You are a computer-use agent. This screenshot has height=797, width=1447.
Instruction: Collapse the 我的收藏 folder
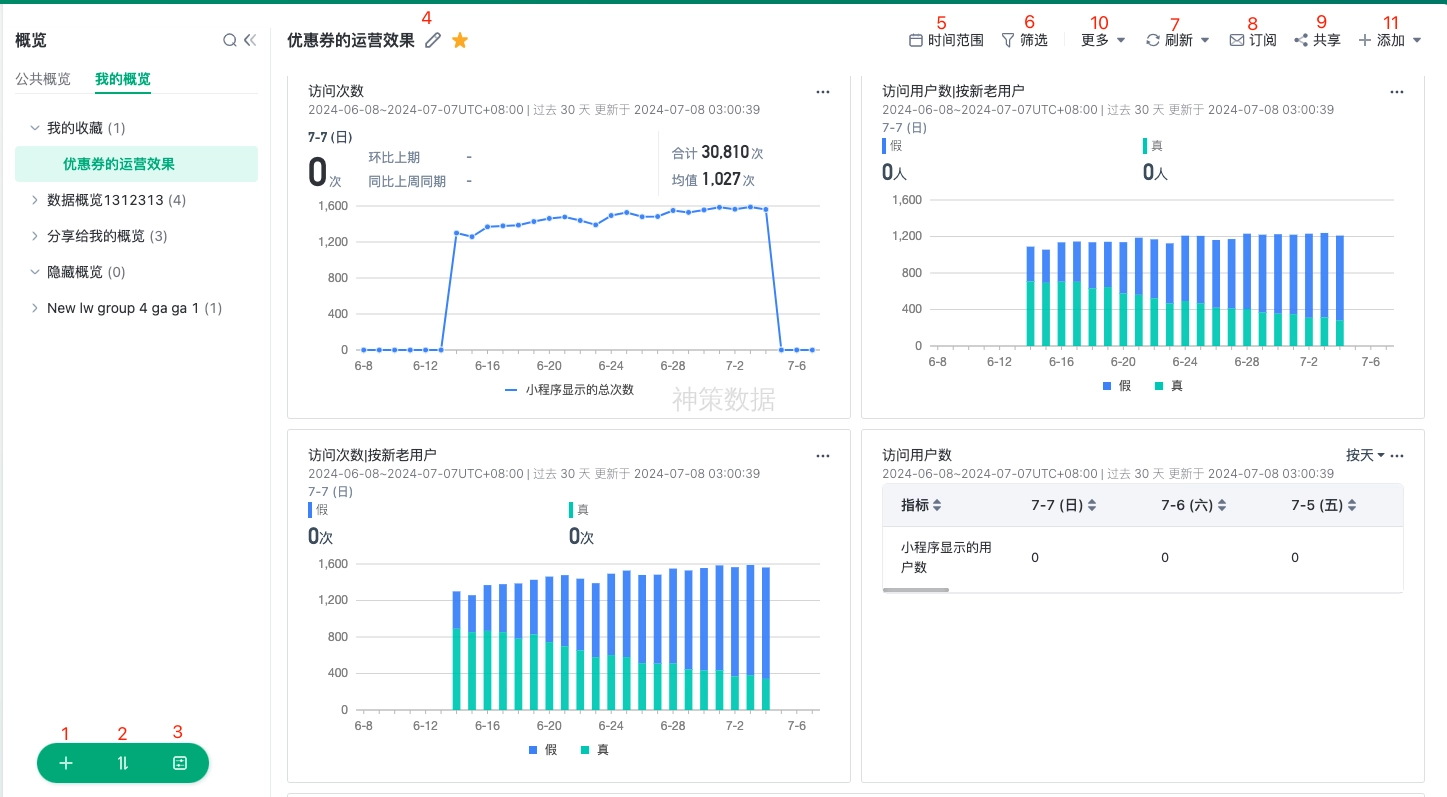(x=35, y=128)
